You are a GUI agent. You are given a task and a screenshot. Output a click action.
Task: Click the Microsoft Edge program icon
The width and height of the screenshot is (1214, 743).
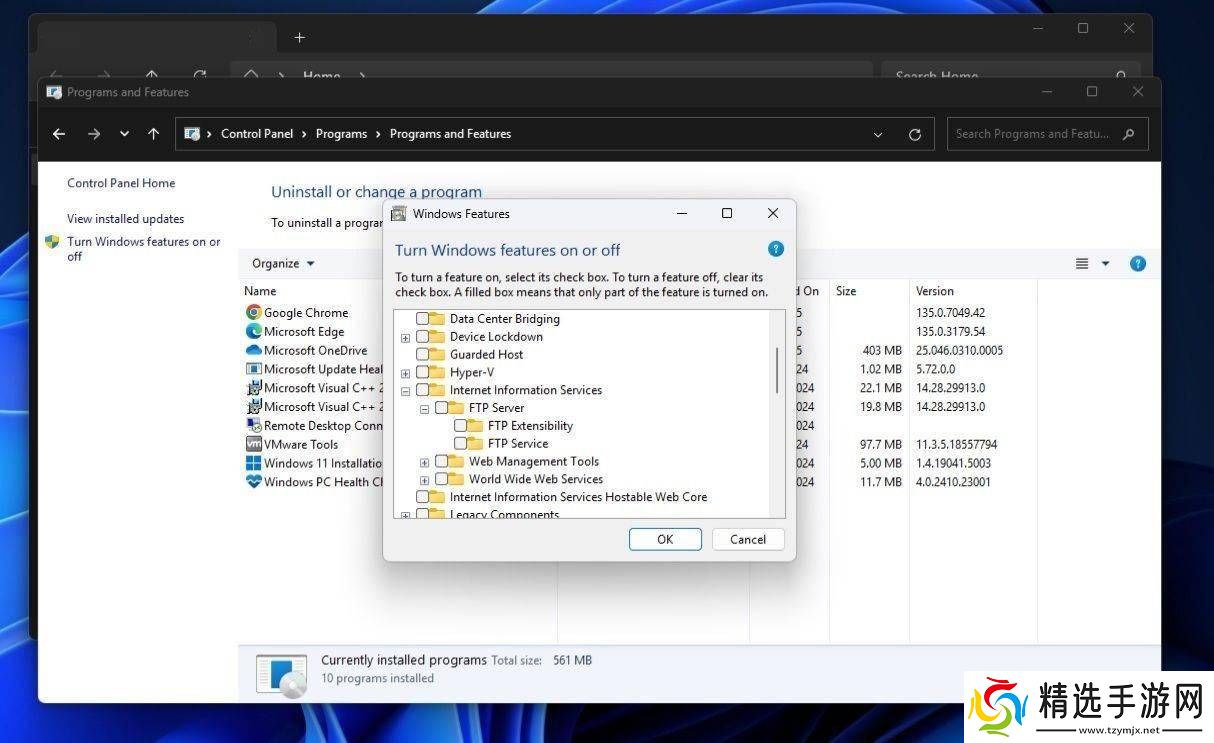[254, 332]
